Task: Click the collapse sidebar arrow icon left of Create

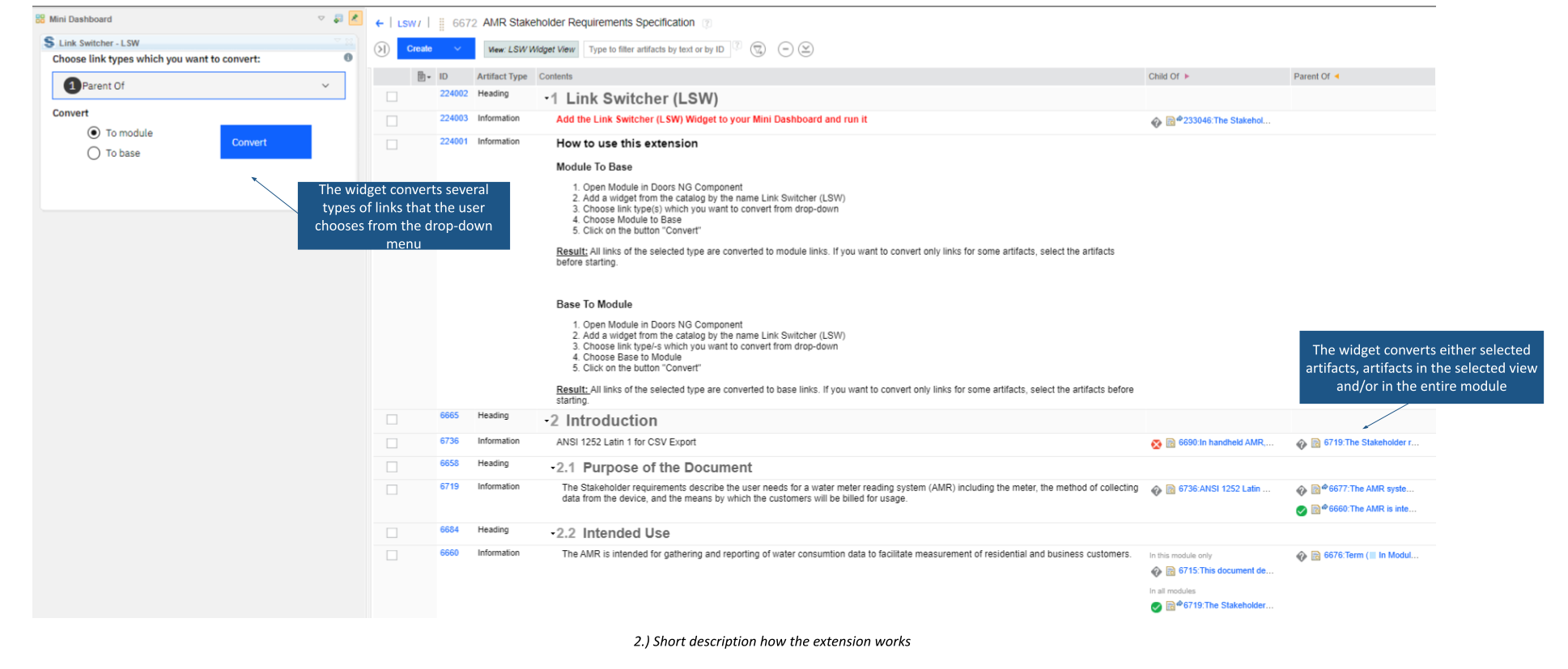Action: (382, 49)
